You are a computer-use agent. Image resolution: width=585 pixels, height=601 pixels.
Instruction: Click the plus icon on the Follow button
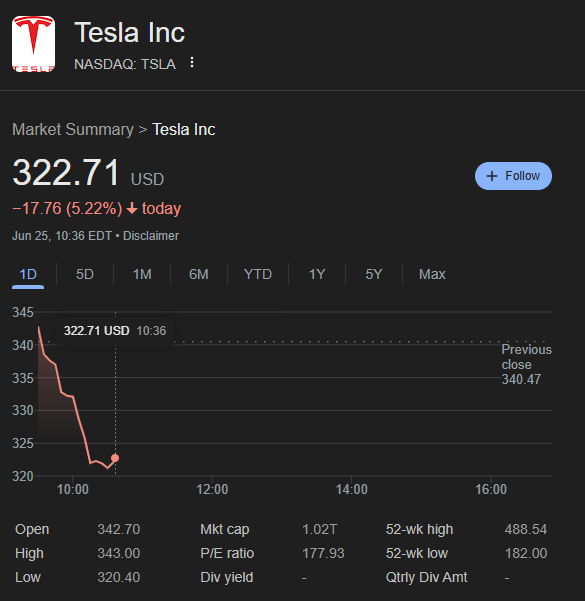491,176
